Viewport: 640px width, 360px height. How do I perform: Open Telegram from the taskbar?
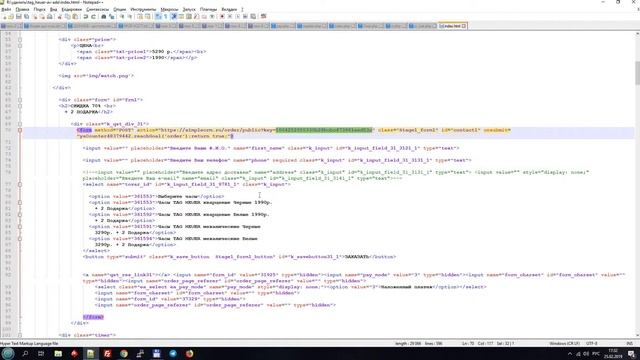173,353
